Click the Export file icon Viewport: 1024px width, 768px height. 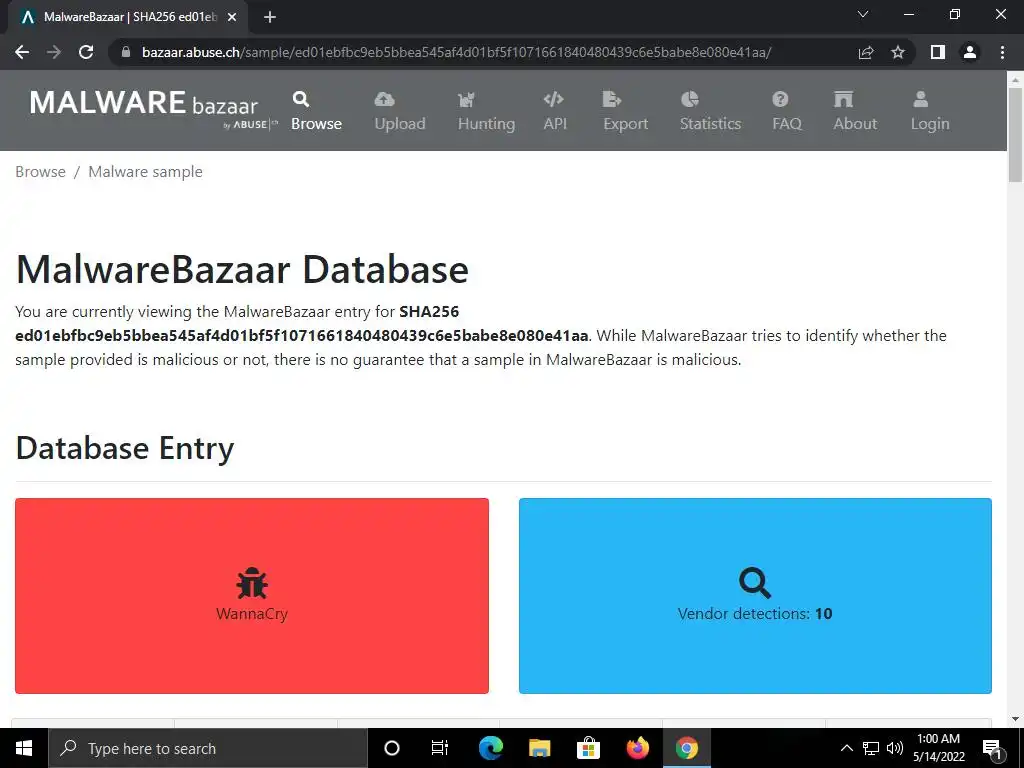[611, 99]
